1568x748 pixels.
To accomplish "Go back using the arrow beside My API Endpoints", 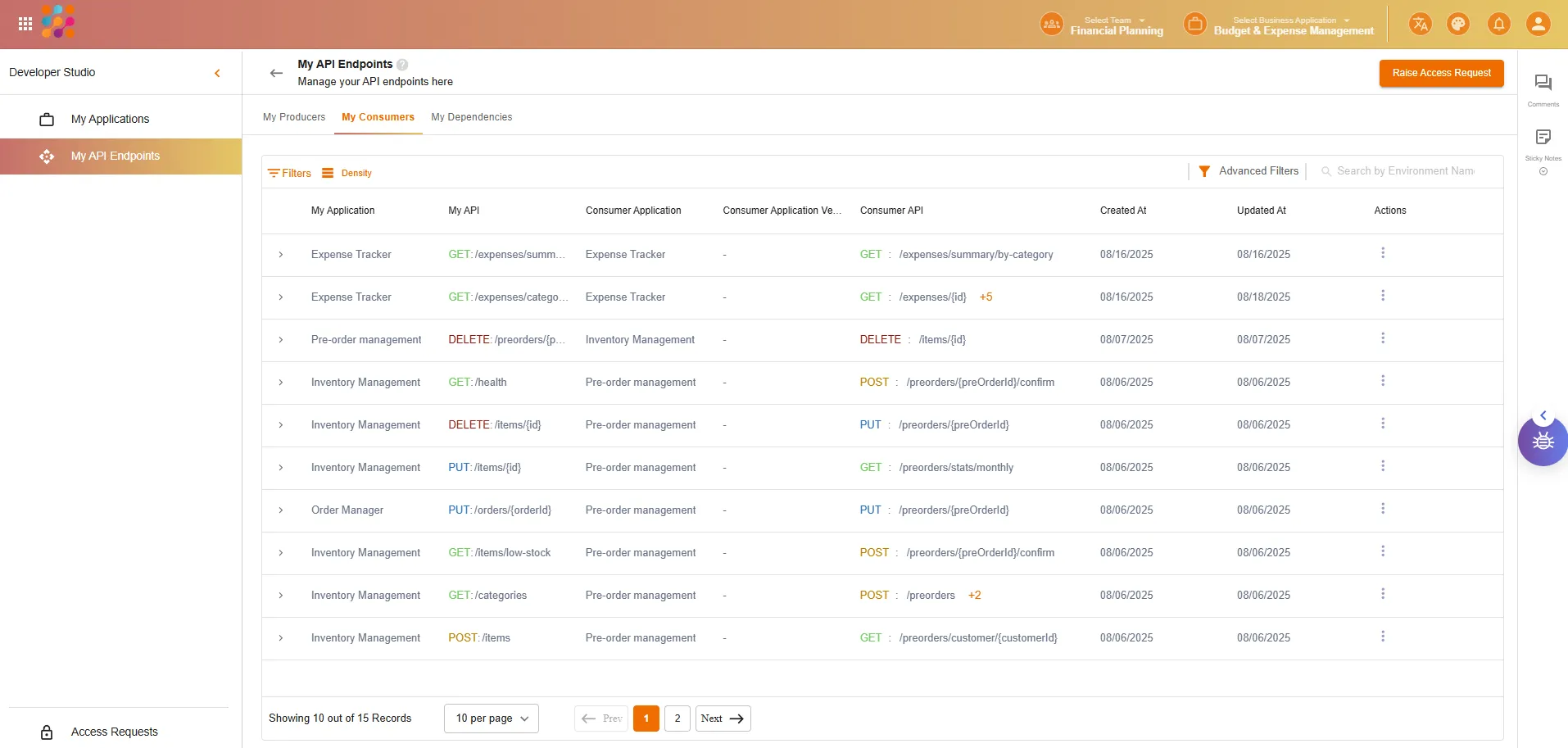I will pyautogui.click(x=276, y=73).
